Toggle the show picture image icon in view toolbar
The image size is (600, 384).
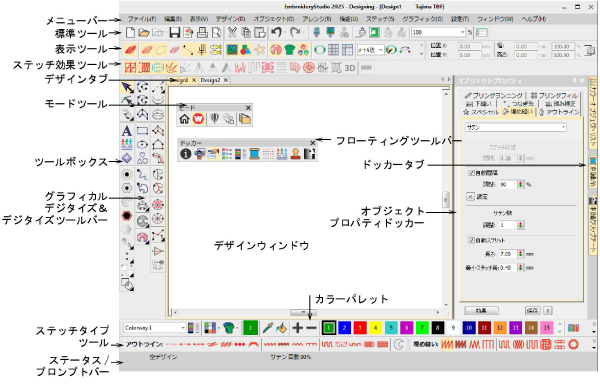tap(232, 50)
